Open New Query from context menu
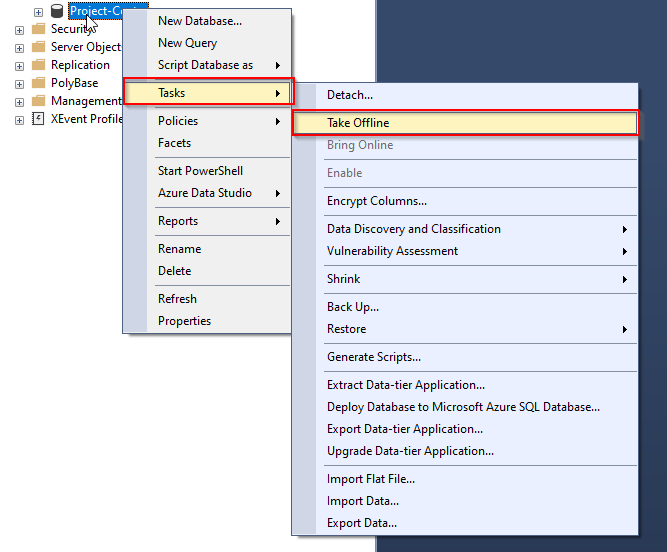Viewport: 667px width, 552px height. tap(187, 43)
